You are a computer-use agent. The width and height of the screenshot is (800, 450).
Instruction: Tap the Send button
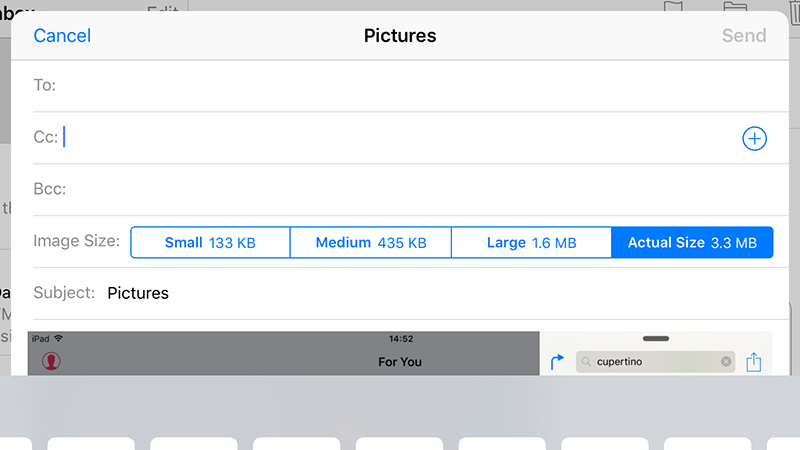click(x=744, y=36)
